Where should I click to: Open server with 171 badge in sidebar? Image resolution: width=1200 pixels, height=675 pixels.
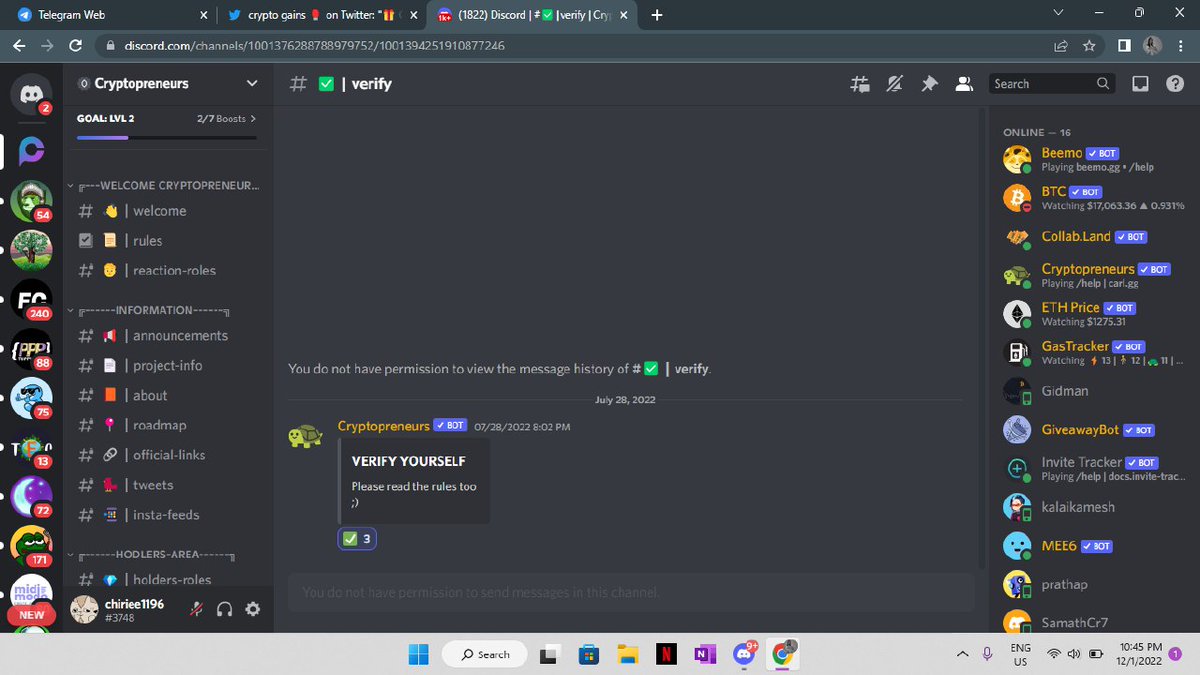[x=32, y=546]
